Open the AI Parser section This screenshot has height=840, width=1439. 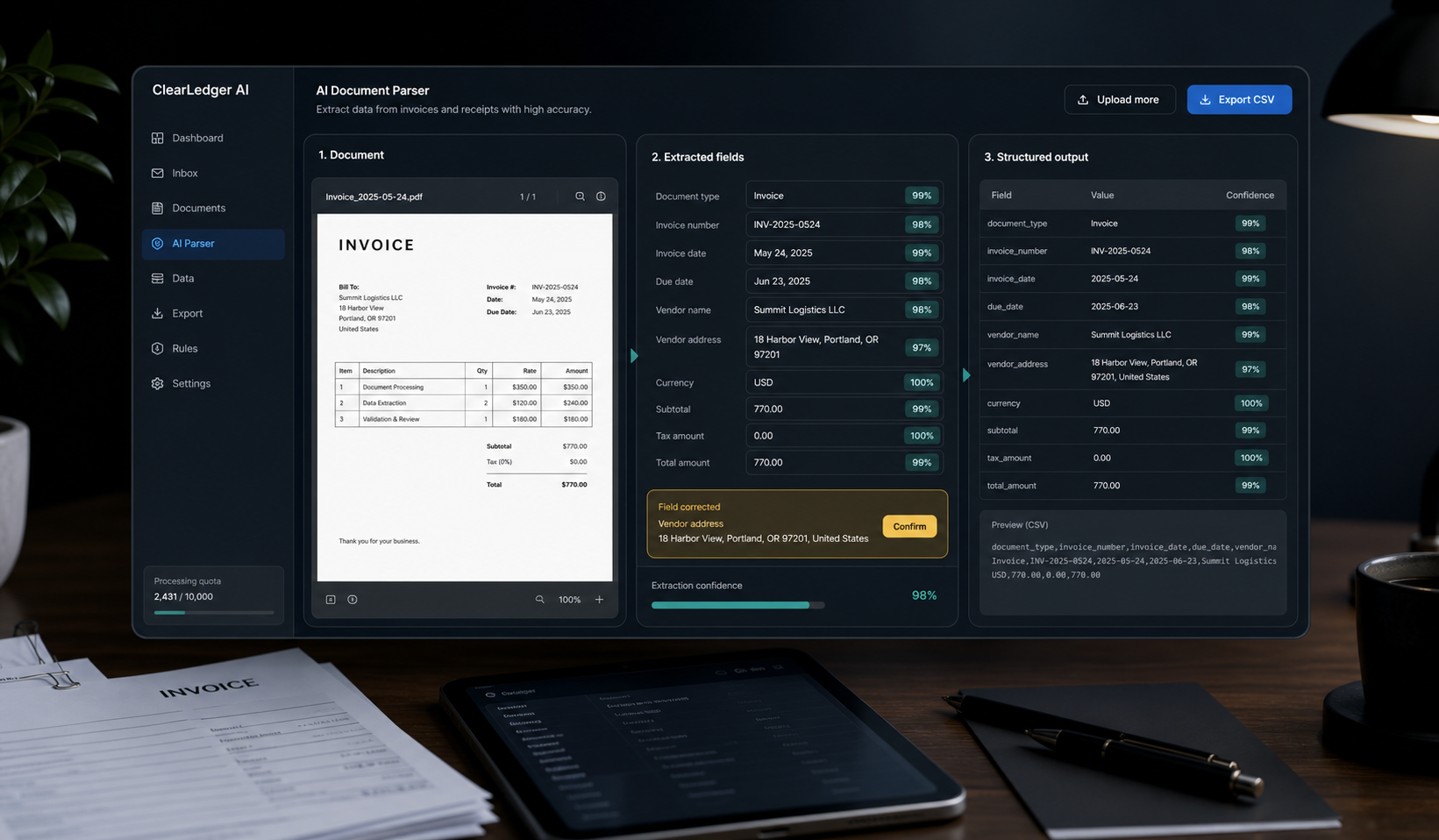(x=213, y=244)
